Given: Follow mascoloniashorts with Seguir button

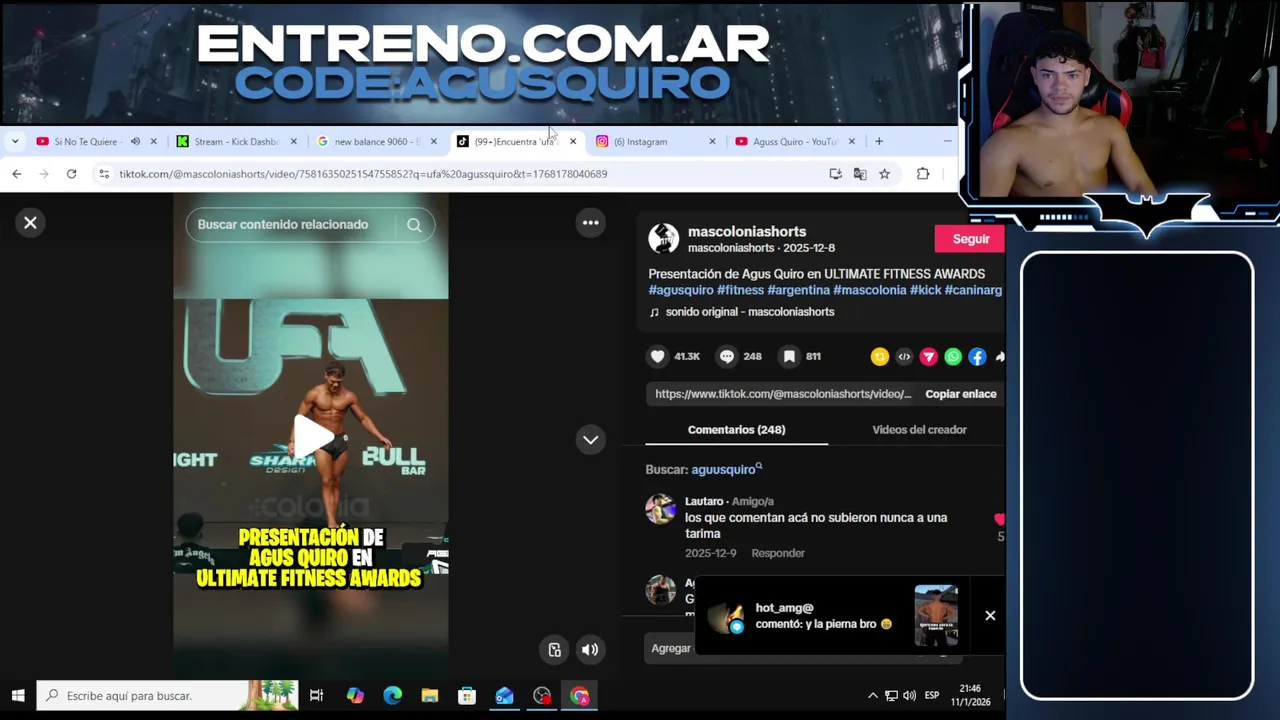Looking at the screenshot, I should click(970, 239).
